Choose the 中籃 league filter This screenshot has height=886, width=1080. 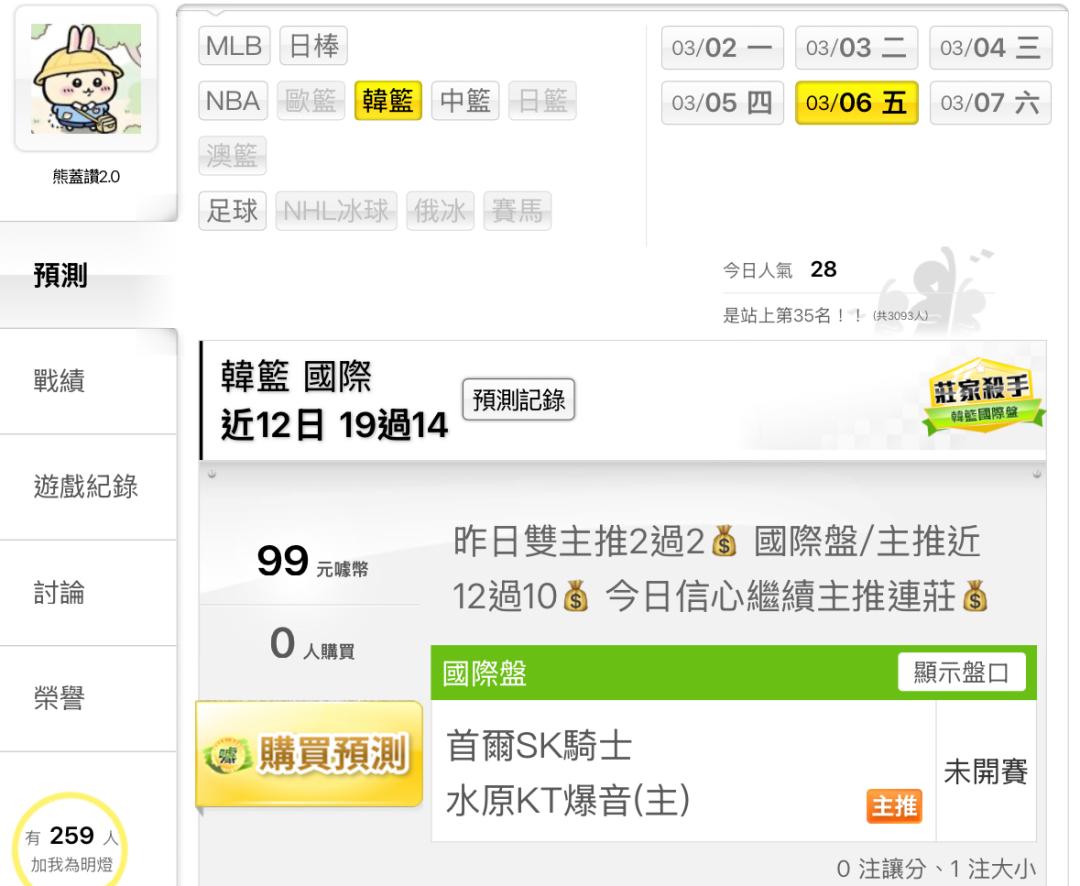465,101
